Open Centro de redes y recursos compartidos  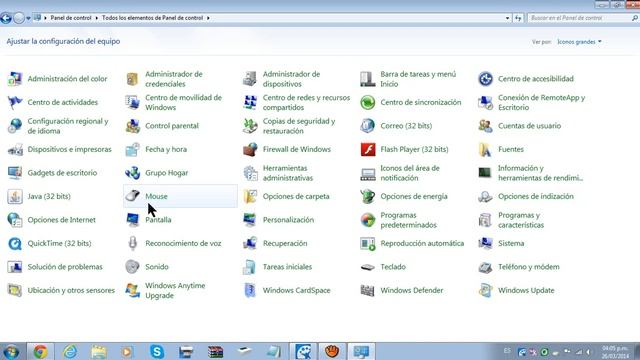(x=306, y=102)
